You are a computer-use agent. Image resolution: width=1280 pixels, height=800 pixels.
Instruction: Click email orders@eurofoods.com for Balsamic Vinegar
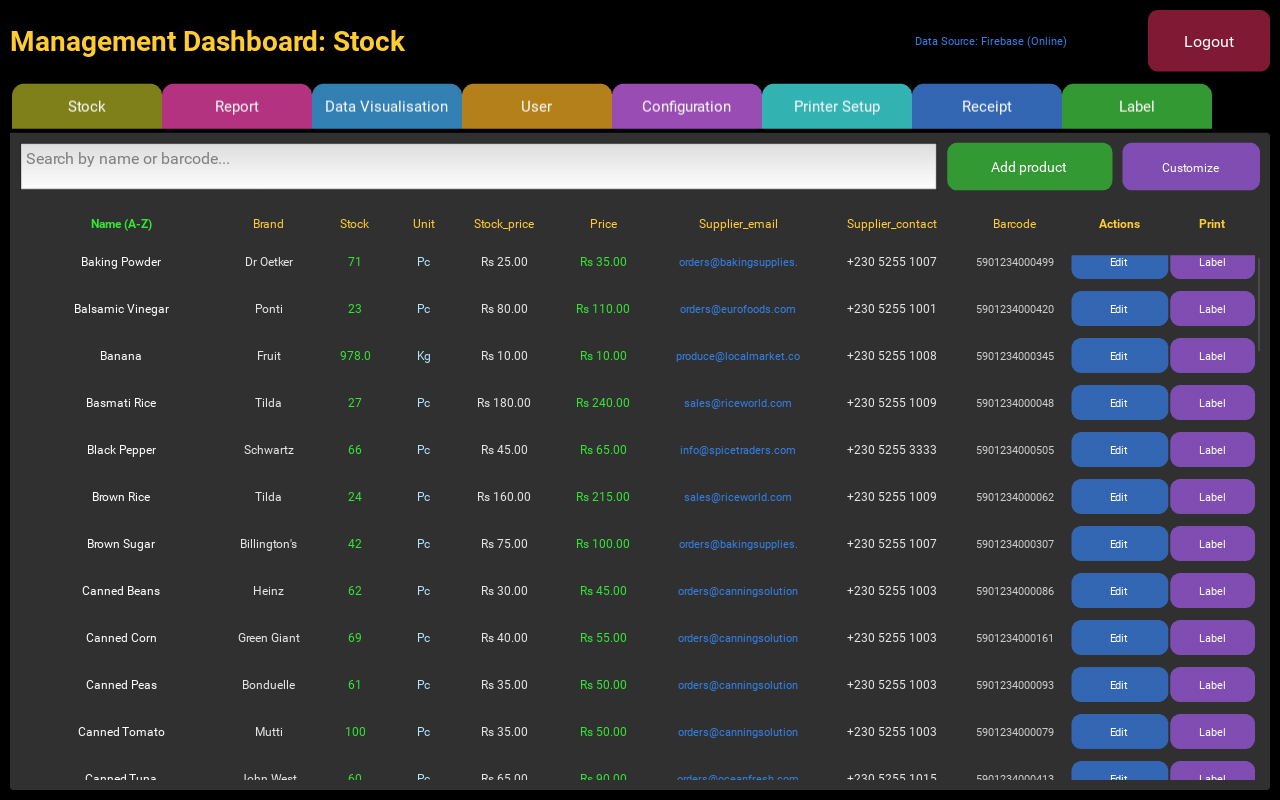coord(738,309)
